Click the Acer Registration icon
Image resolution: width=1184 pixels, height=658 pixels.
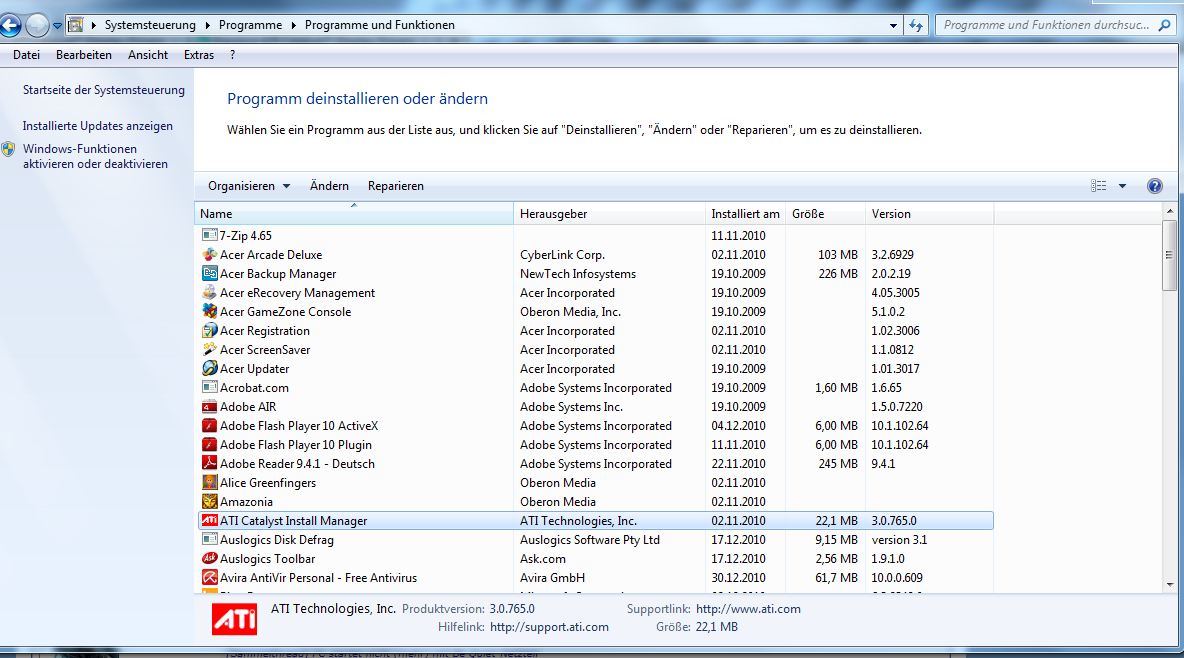point(210,330)
